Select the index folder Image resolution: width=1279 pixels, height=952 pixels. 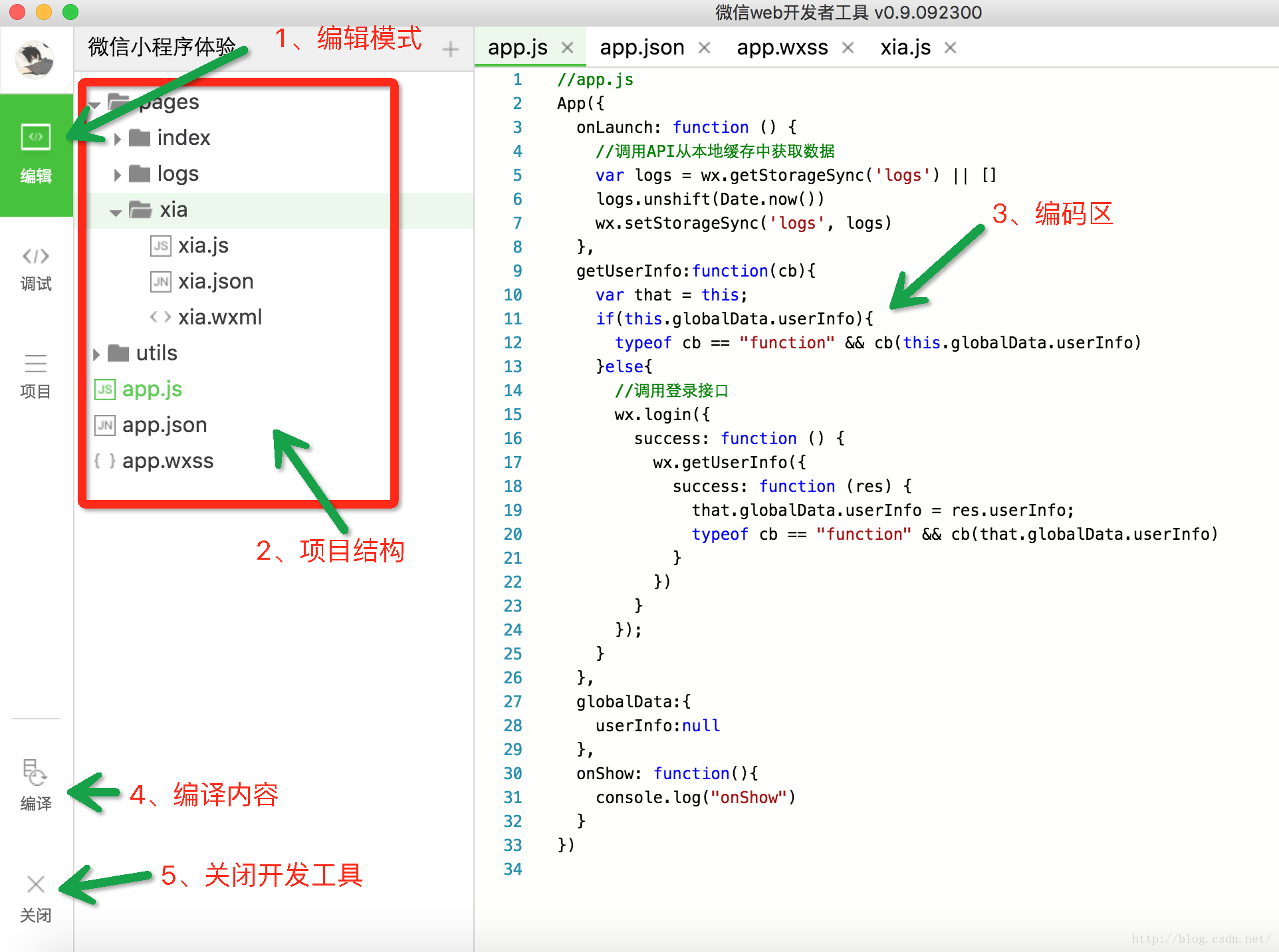[x=183, y=138]
